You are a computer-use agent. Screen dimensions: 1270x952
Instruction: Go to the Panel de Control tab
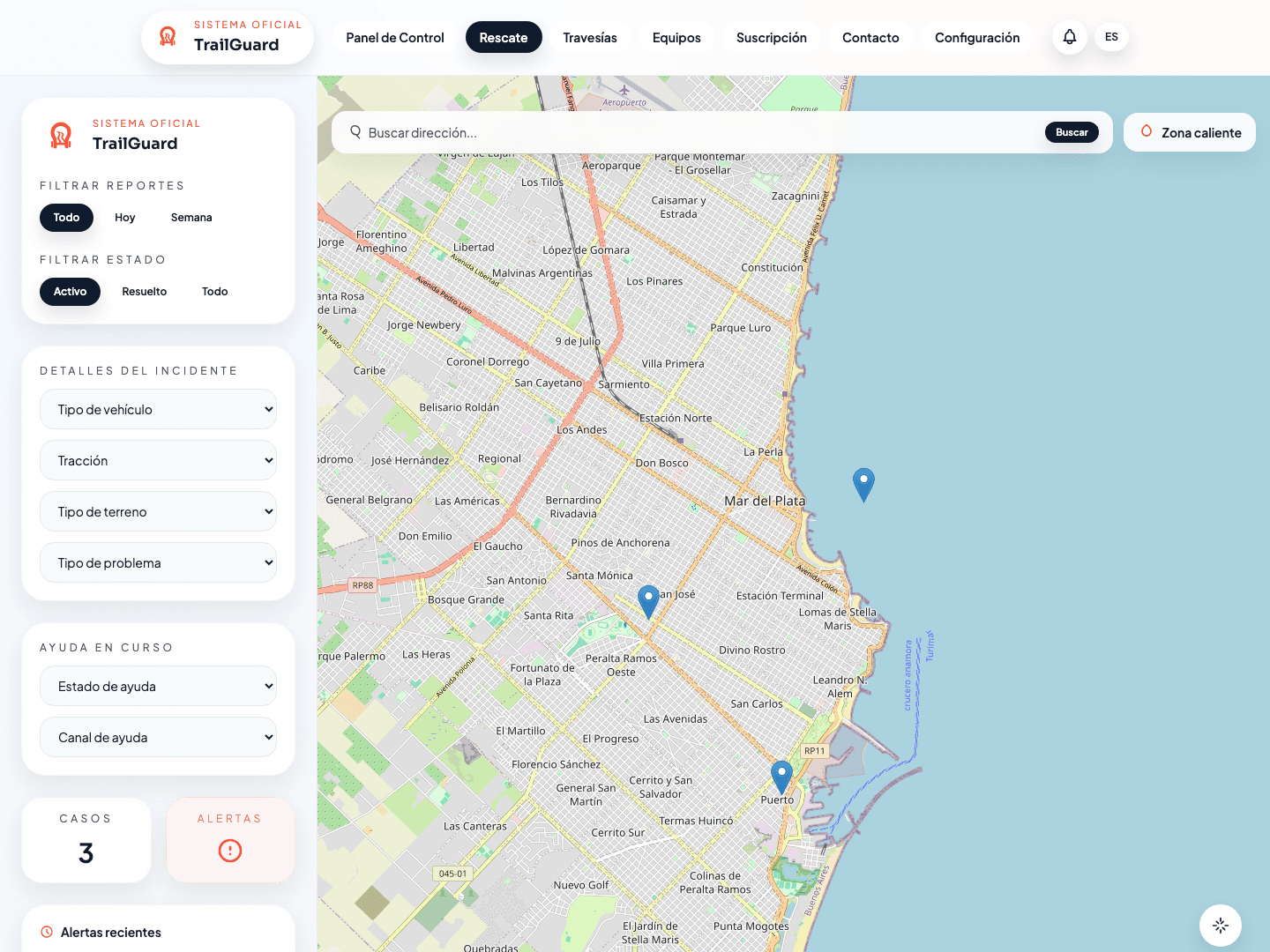point(395,38)
